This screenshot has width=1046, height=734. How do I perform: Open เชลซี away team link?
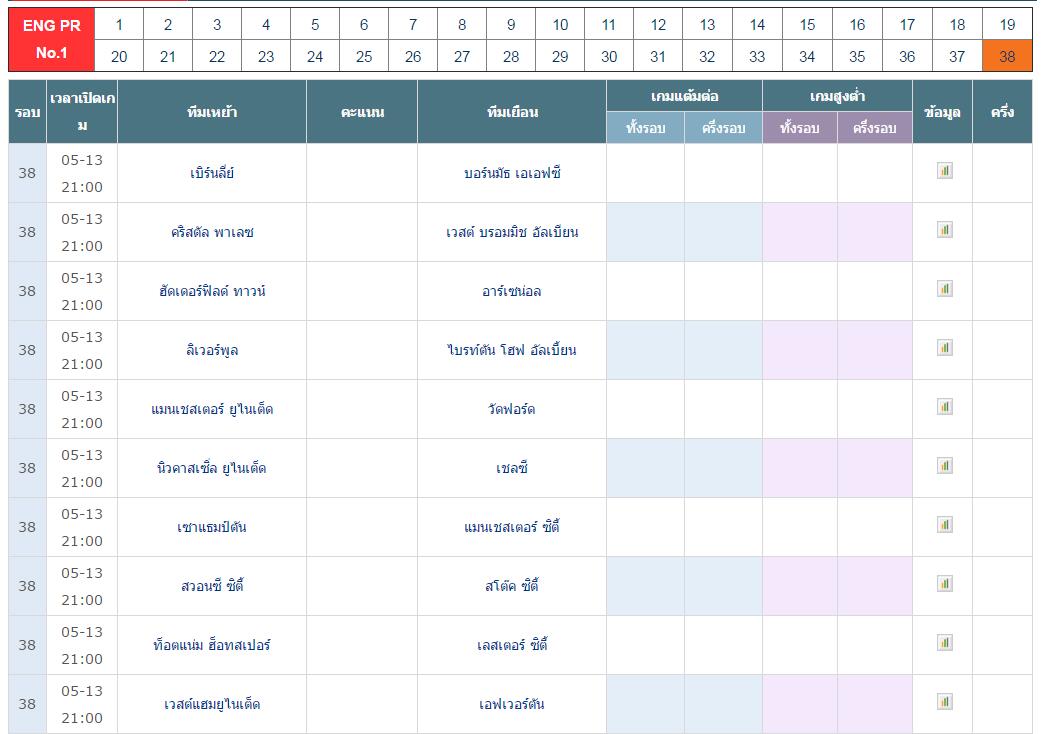(x=512, y=468)
